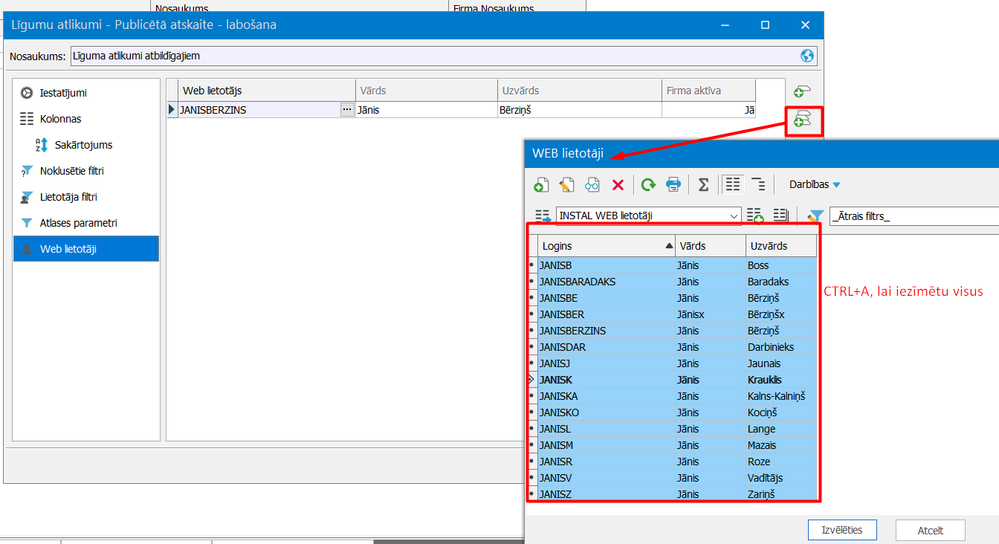Click the view record glasses icon
Screen dimensions: 999x544
tap(592, 184)
